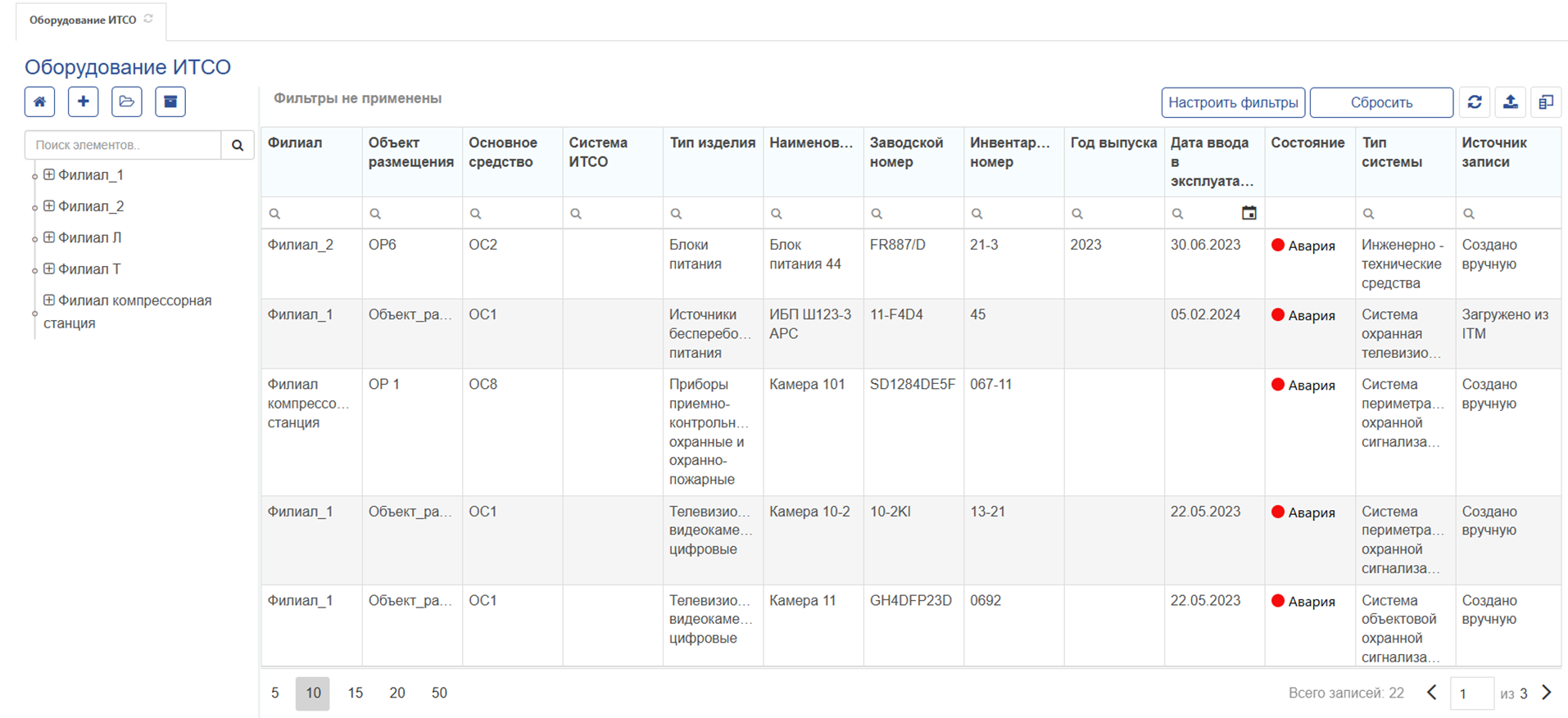This screenshot has height=718, width=1568.
Task: Expand the Филиал Т tree node
Action: pyautogui.click(x=49, y=269)
